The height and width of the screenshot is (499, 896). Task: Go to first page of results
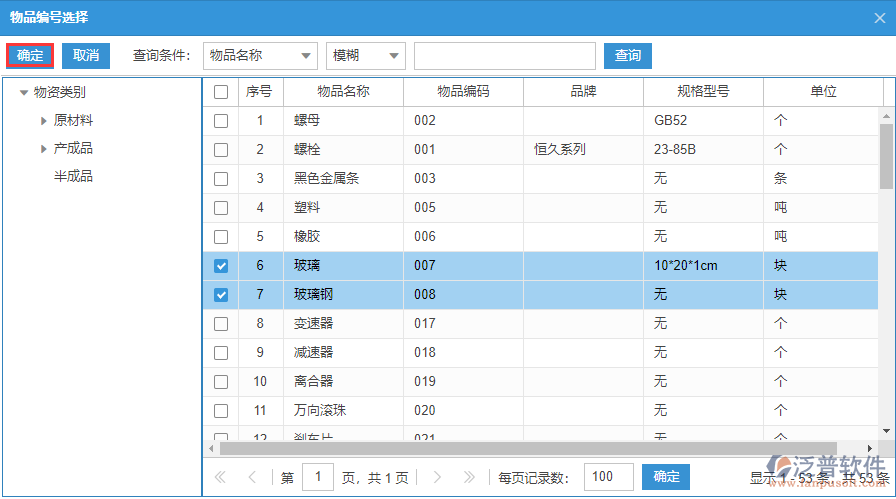point(221,478)
